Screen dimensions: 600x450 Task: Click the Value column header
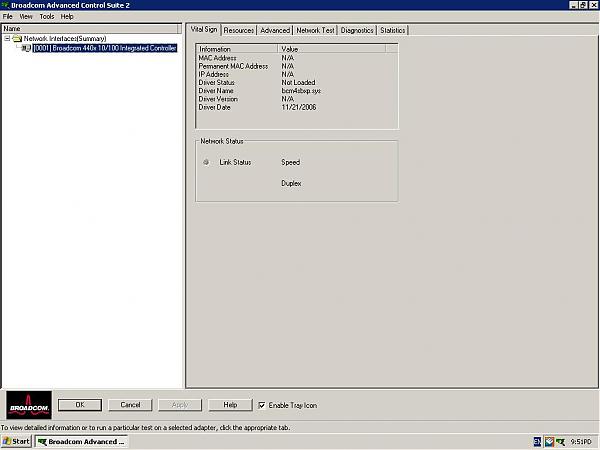331,49
